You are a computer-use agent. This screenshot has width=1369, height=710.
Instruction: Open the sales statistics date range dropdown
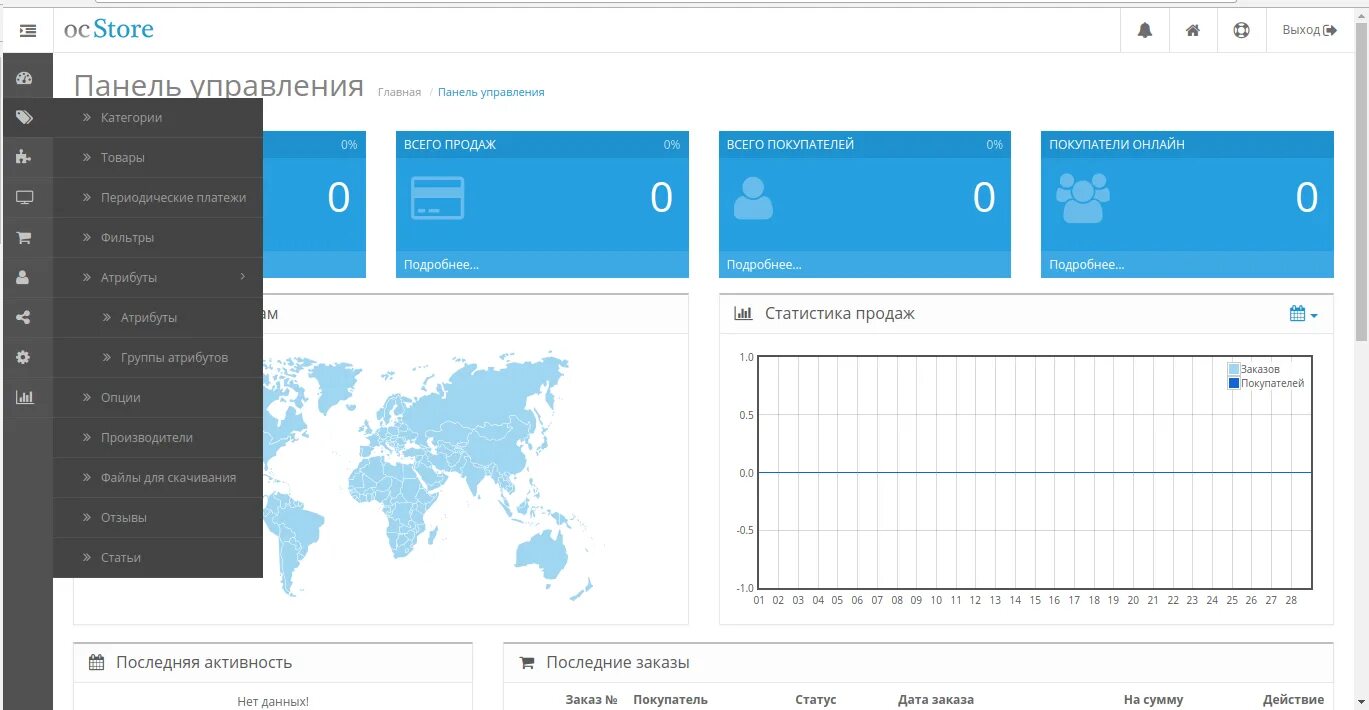point(1303,314)
